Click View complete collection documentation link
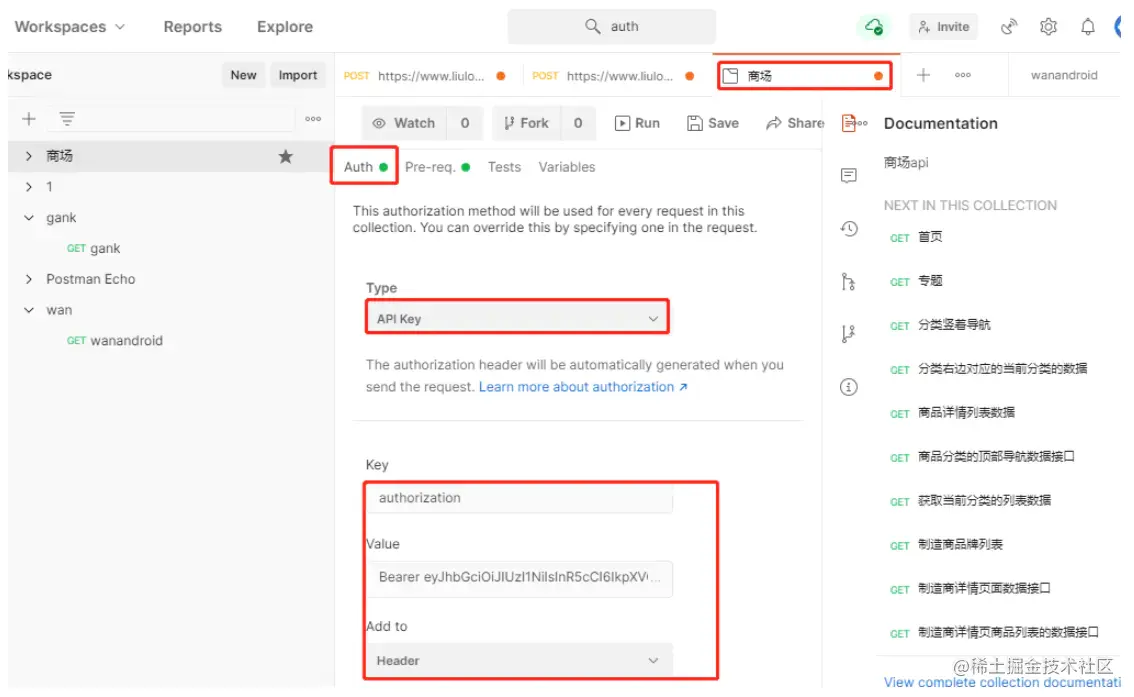The height and width of the screenshot is (697, 1134). tap(1002, 683)
